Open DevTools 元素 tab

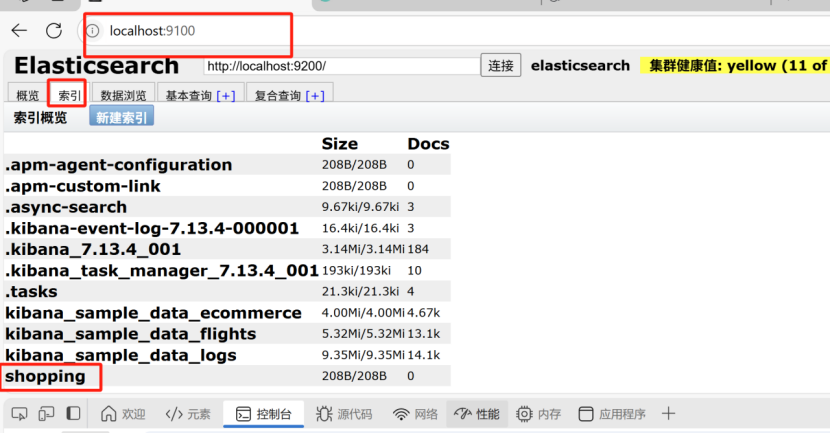(188, 414)
